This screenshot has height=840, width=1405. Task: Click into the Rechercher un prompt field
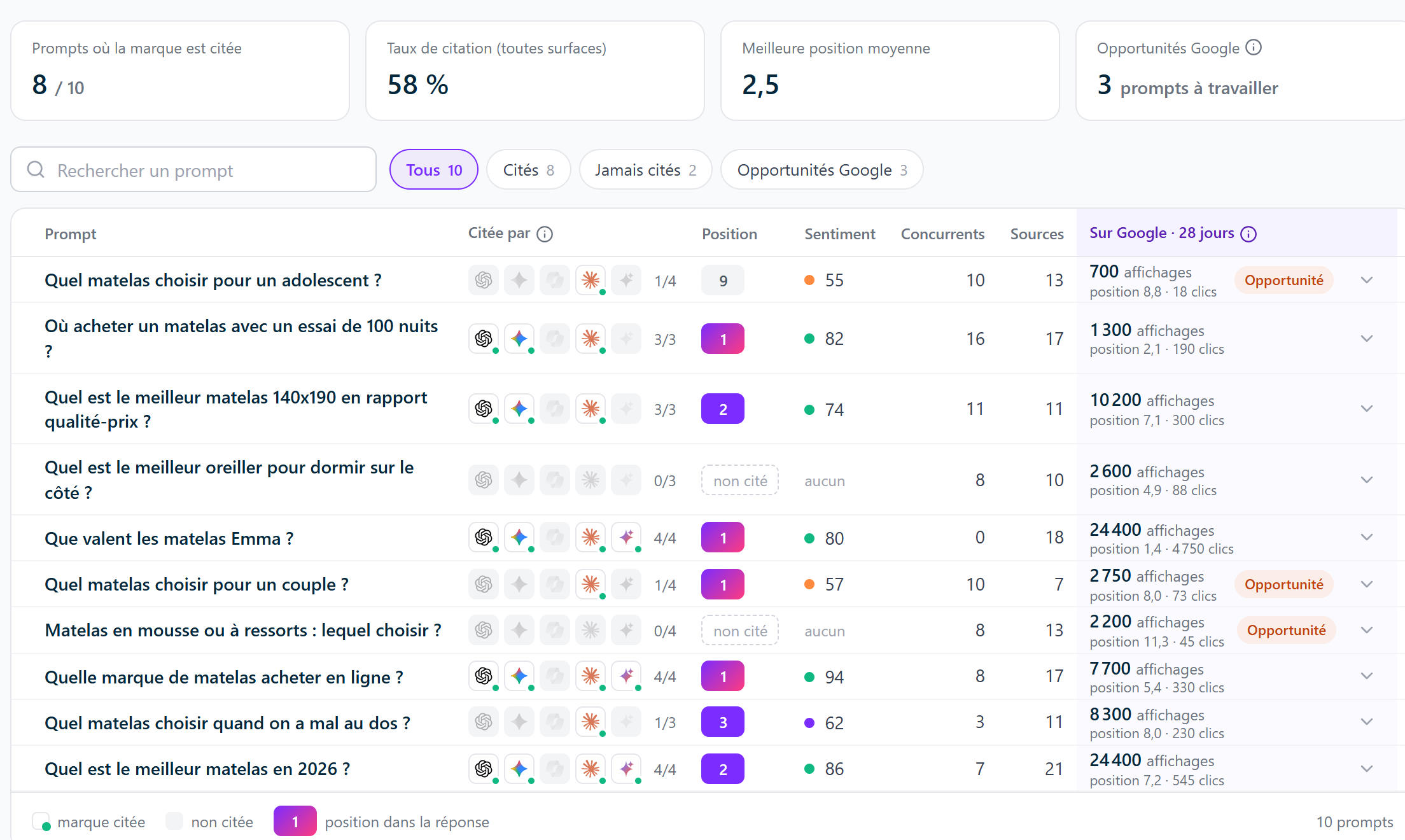pyautogui.click(x=193, y=169)
